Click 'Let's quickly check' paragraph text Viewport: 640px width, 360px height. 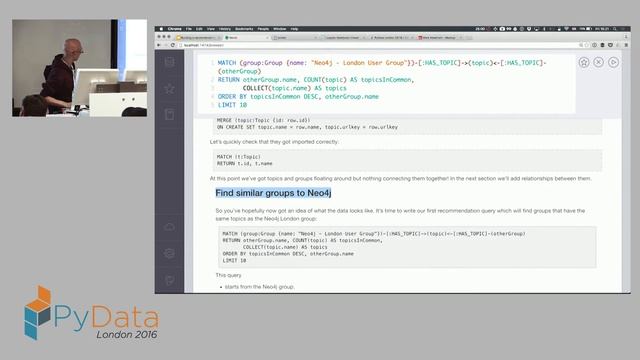(x=274, y=142)
